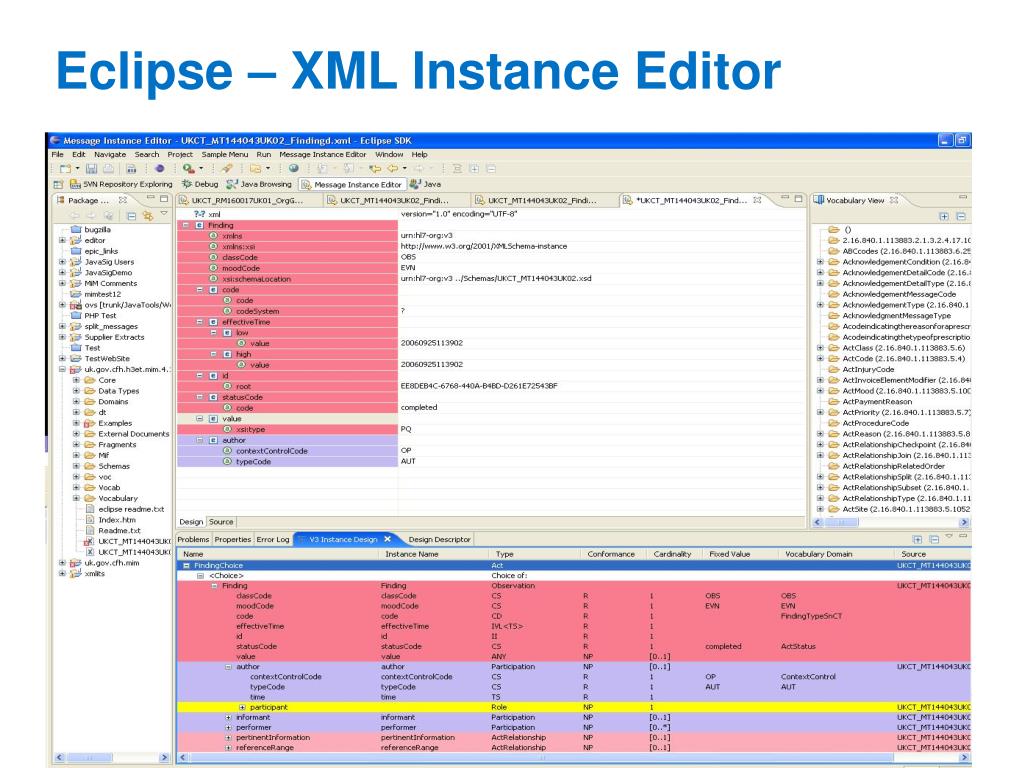Image resolution: width=1024 pixels, height=768 pixels.
Task: Collapse the effectiveTime element node
Action: (200, 322)
